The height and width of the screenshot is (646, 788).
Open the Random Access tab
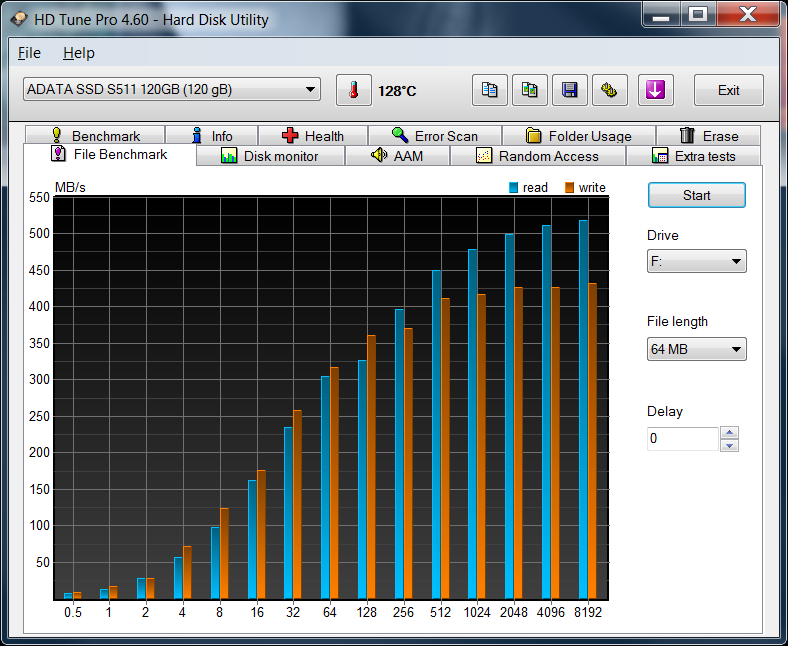(537, 156)
